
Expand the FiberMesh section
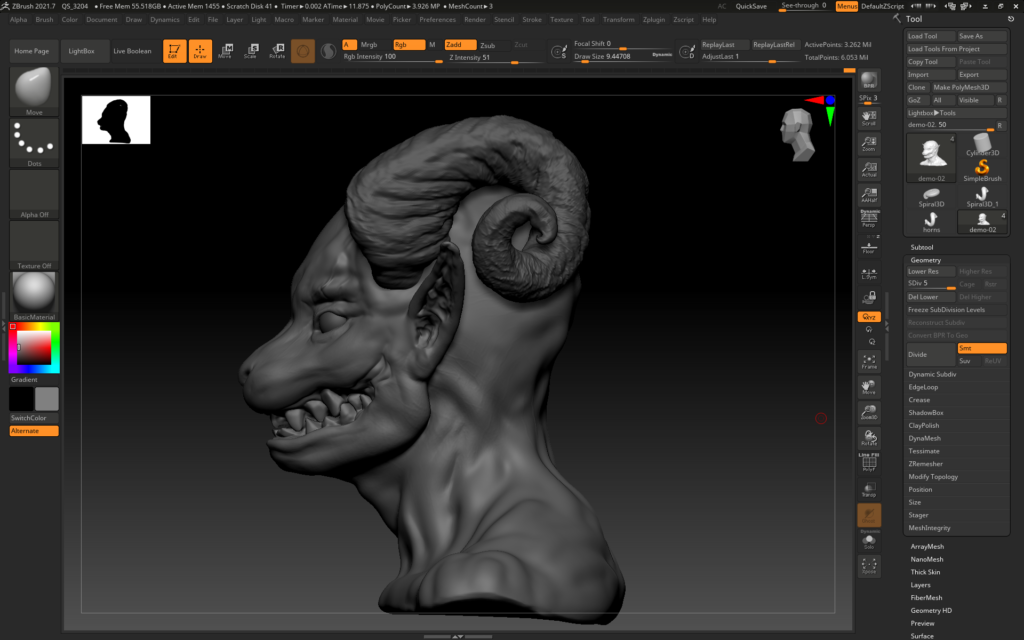pos(926,598)
